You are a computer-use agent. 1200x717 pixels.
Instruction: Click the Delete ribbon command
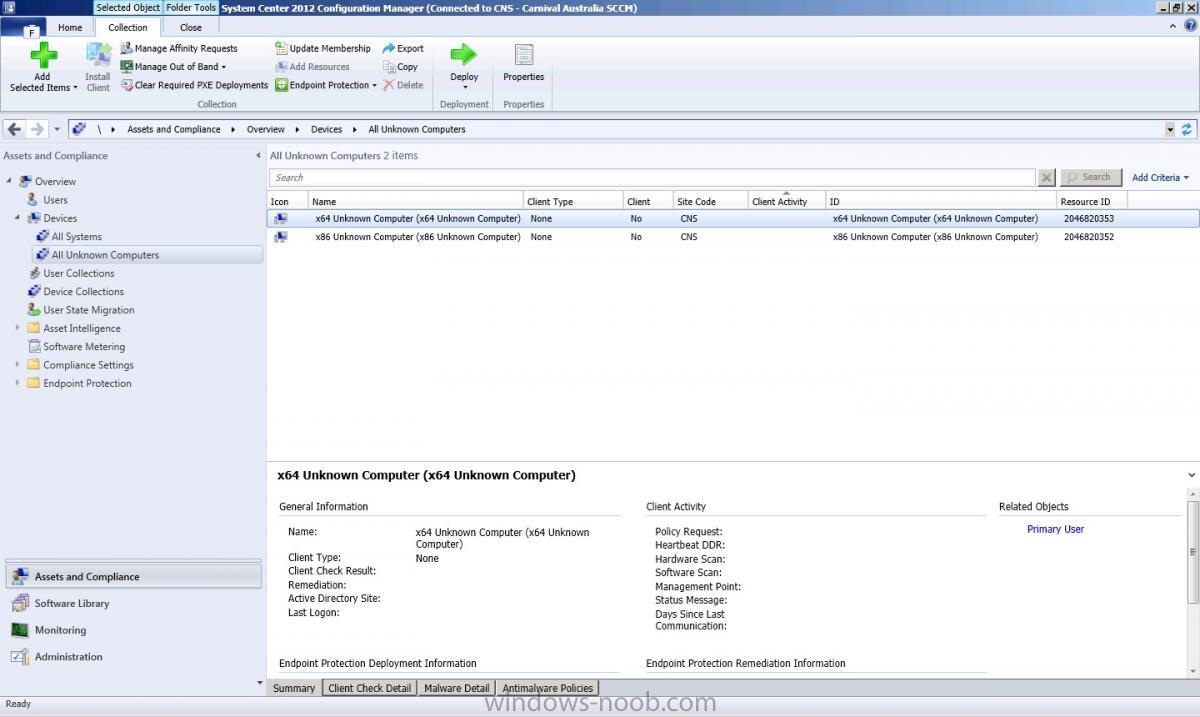point(403,85)
